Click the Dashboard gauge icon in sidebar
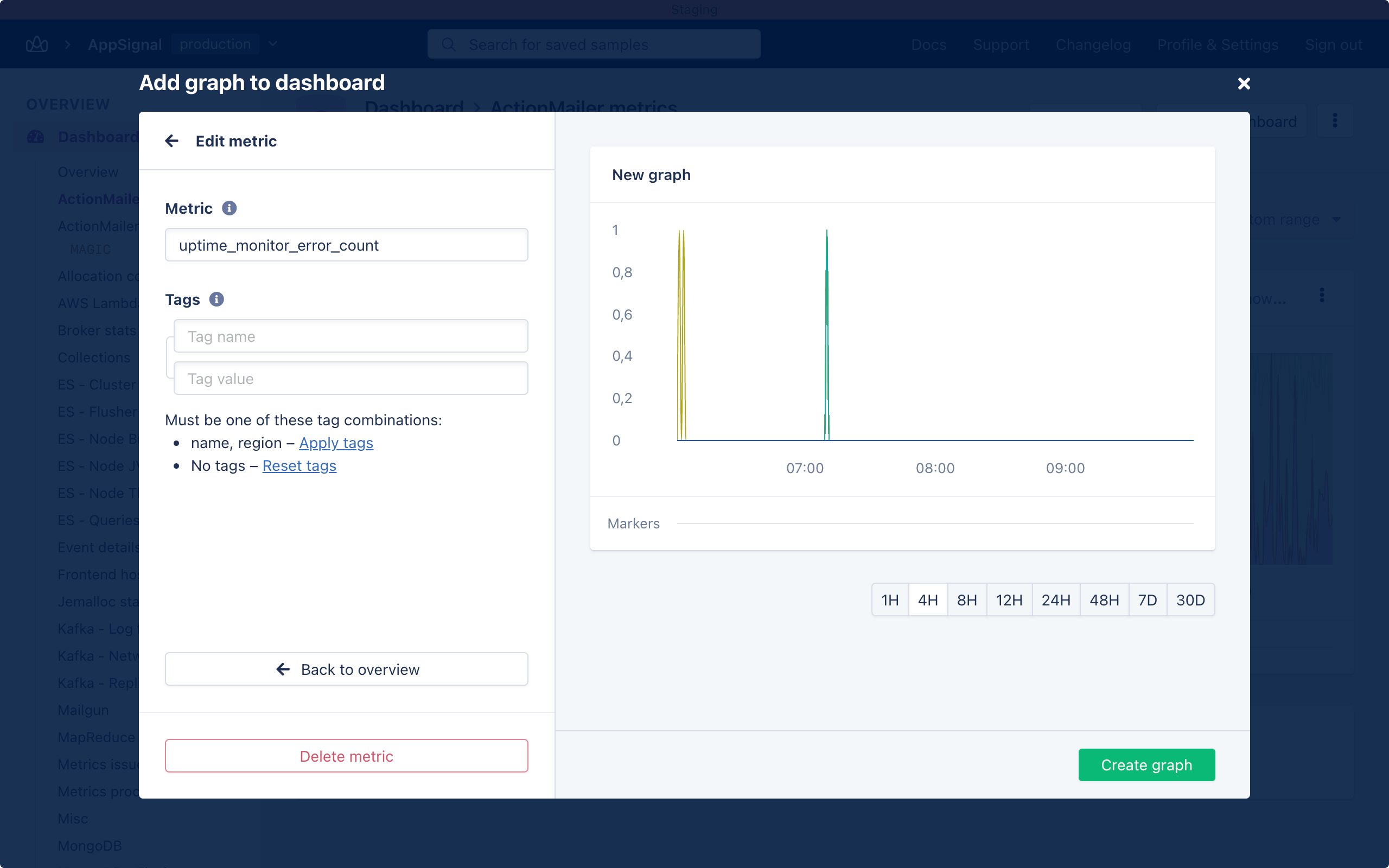 point(36,137)
